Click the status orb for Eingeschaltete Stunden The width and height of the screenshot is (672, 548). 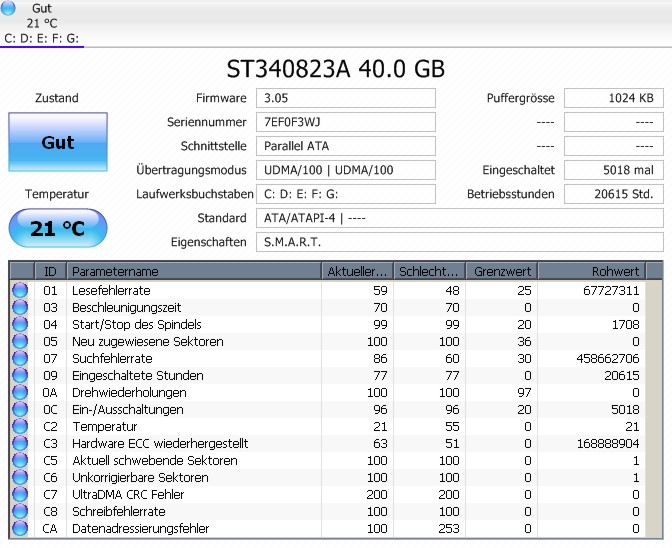pos(20,375)
